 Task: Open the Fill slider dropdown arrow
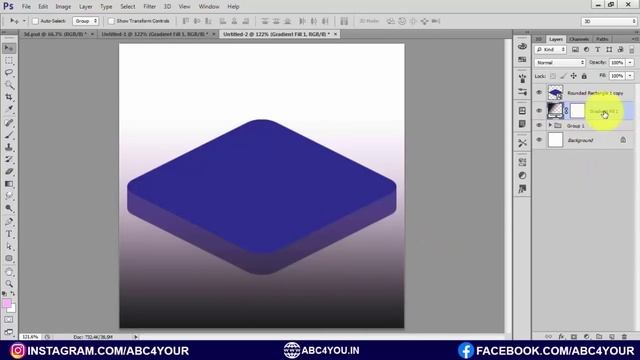630,76
